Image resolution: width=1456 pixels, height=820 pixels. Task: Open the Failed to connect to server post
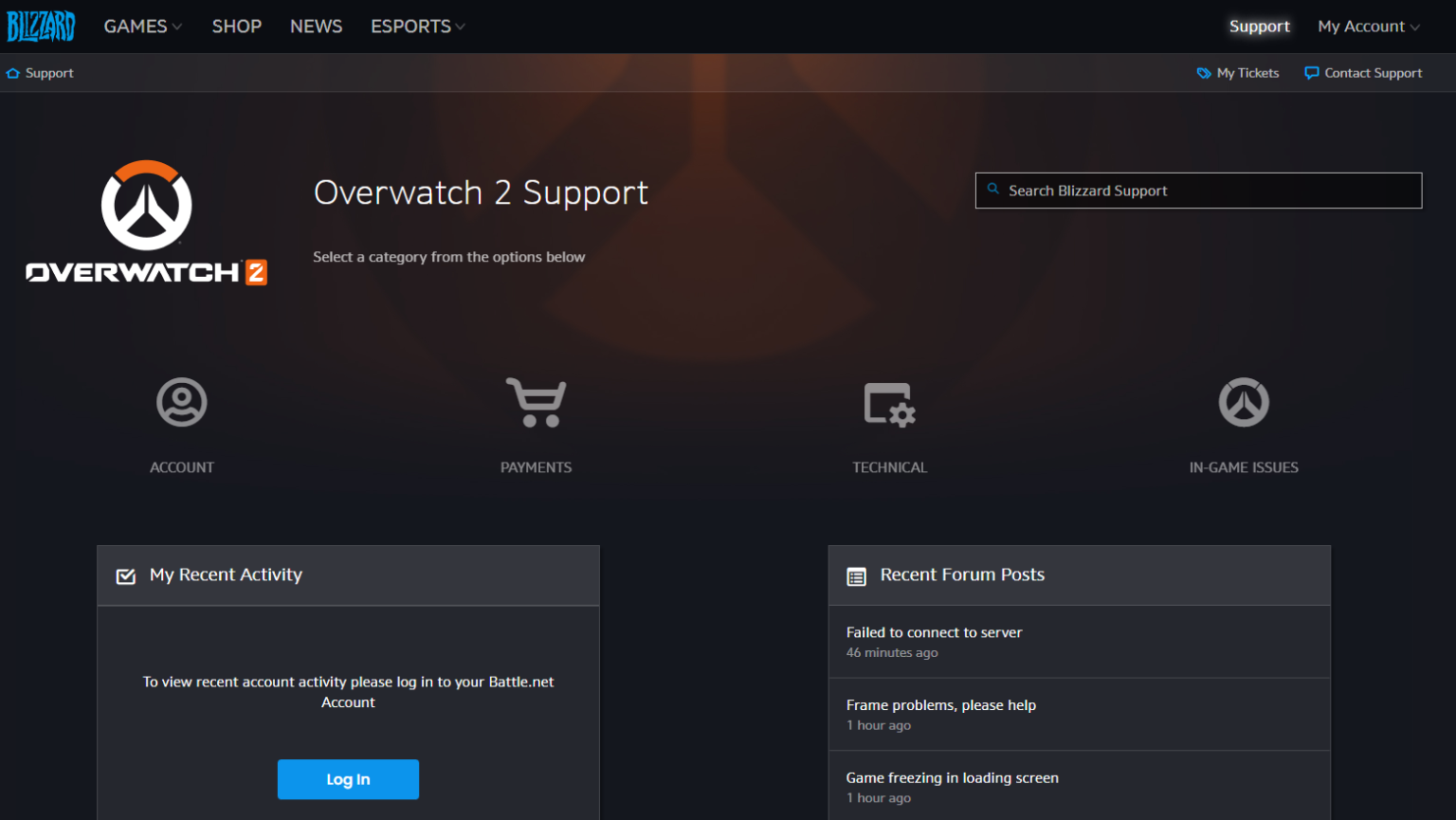(x=934, y=632)
